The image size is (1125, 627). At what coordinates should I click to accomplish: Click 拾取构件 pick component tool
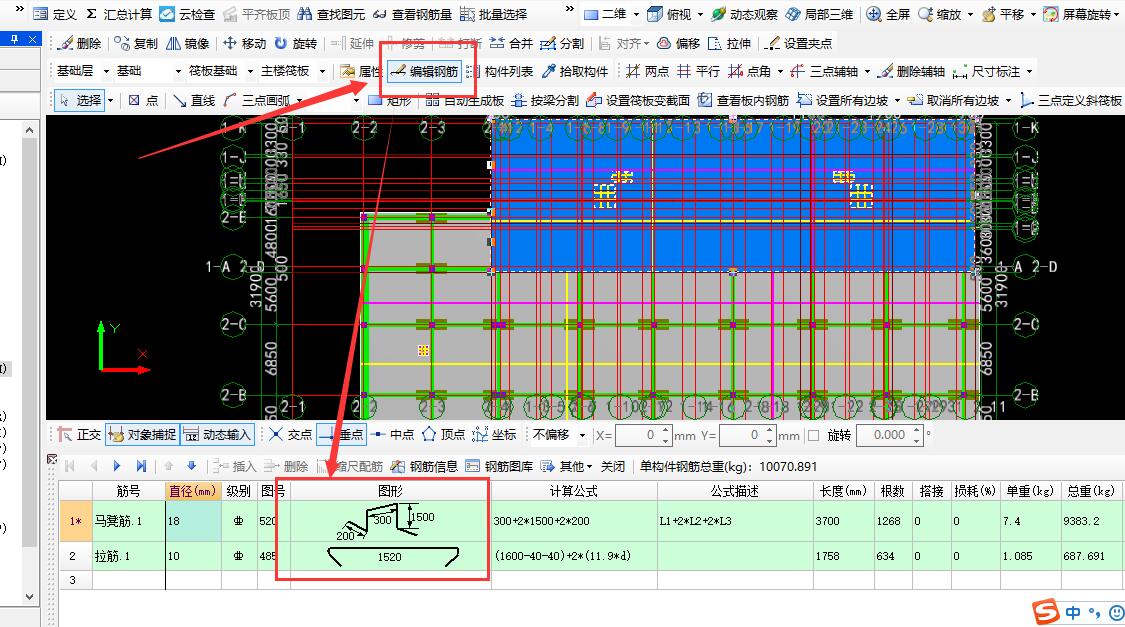(575, 71)
